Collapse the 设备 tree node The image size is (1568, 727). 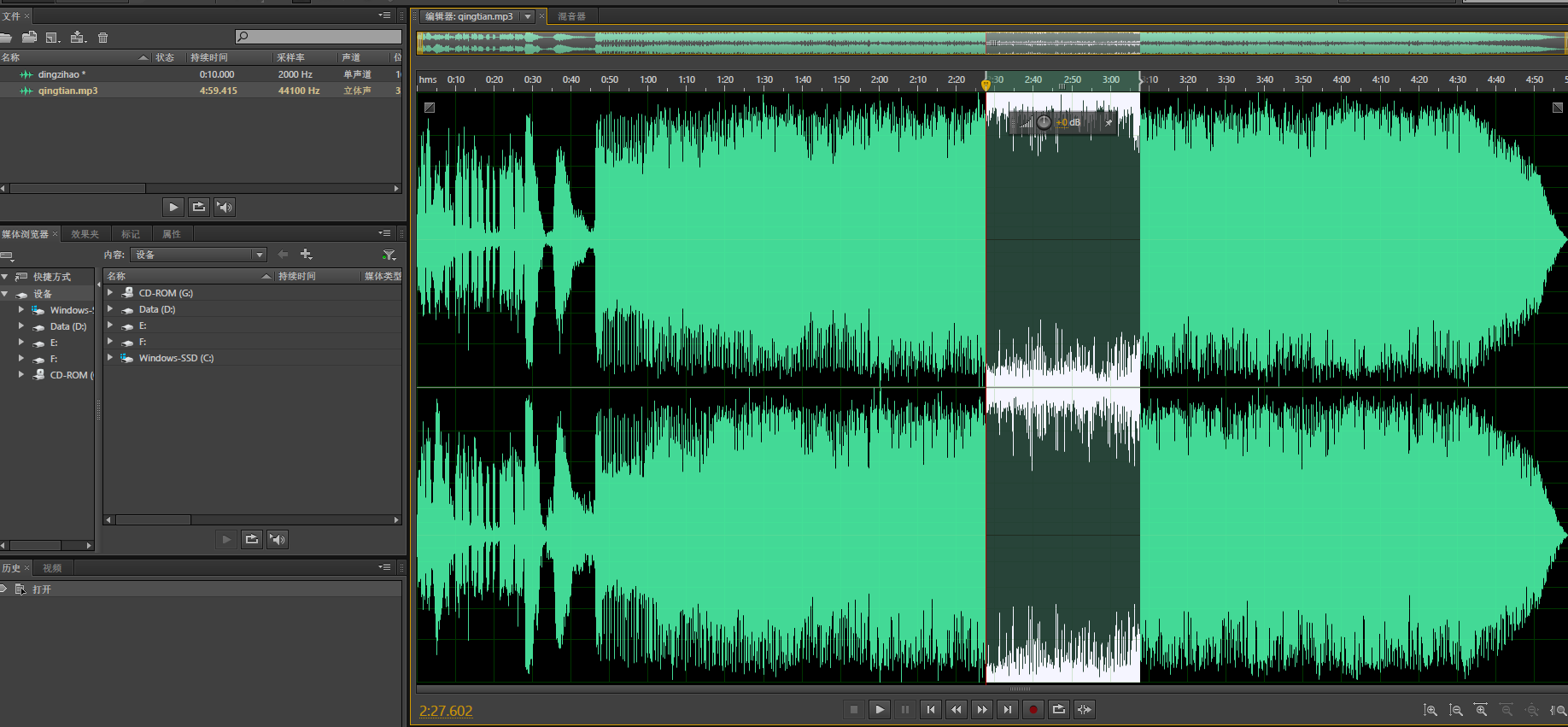5,294
